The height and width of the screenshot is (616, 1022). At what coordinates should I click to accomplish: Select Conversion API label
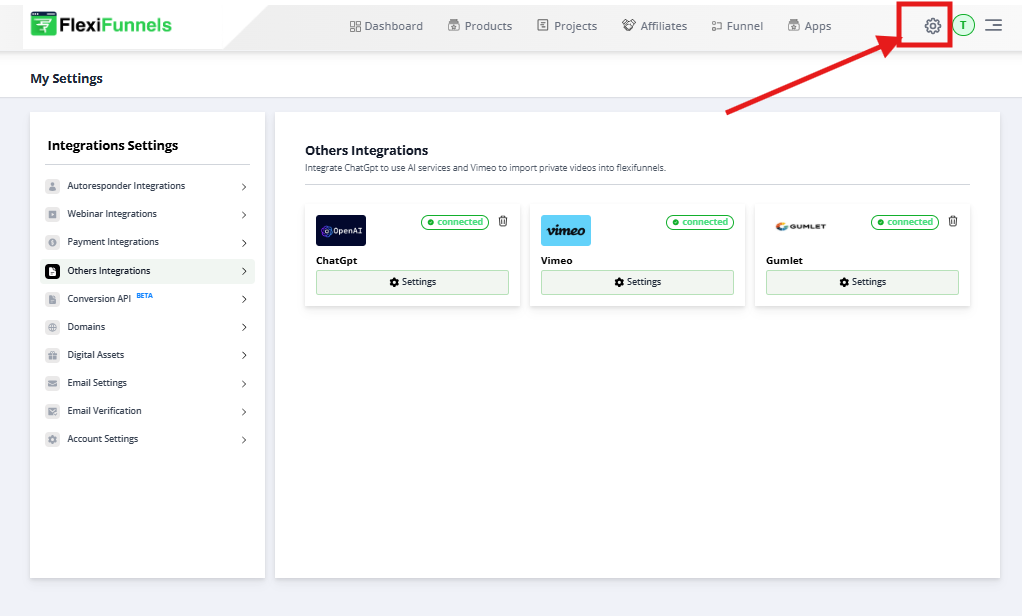click(99, 299)
